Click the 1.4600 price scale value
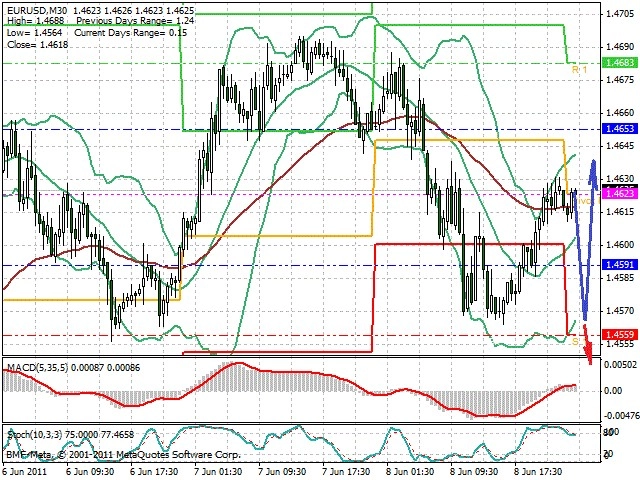The height and width of the screenshot is (480, 640). coord(620,244)
